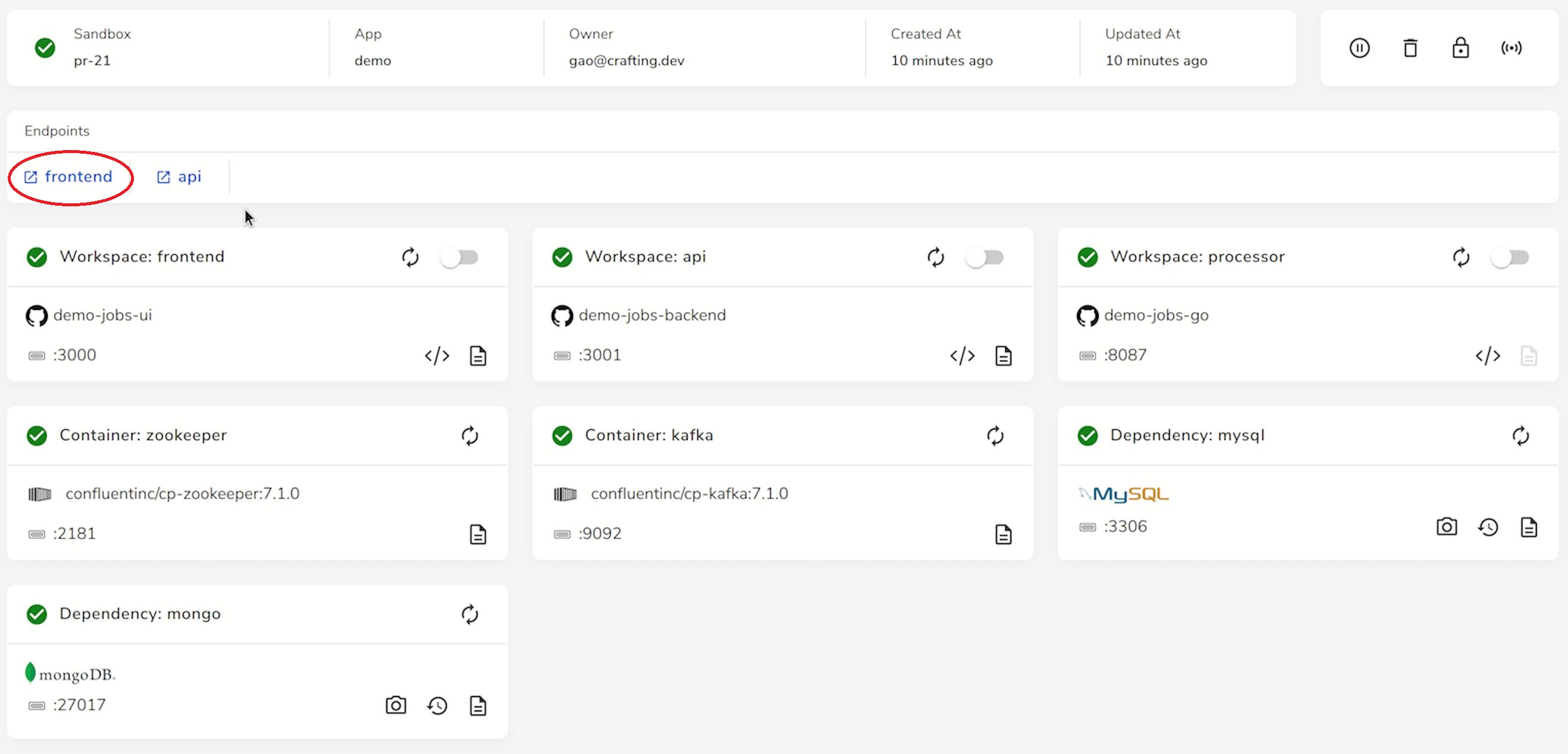Toggle the frontend workspace switch
This screenshot has height=754, width=1568.
459,258
